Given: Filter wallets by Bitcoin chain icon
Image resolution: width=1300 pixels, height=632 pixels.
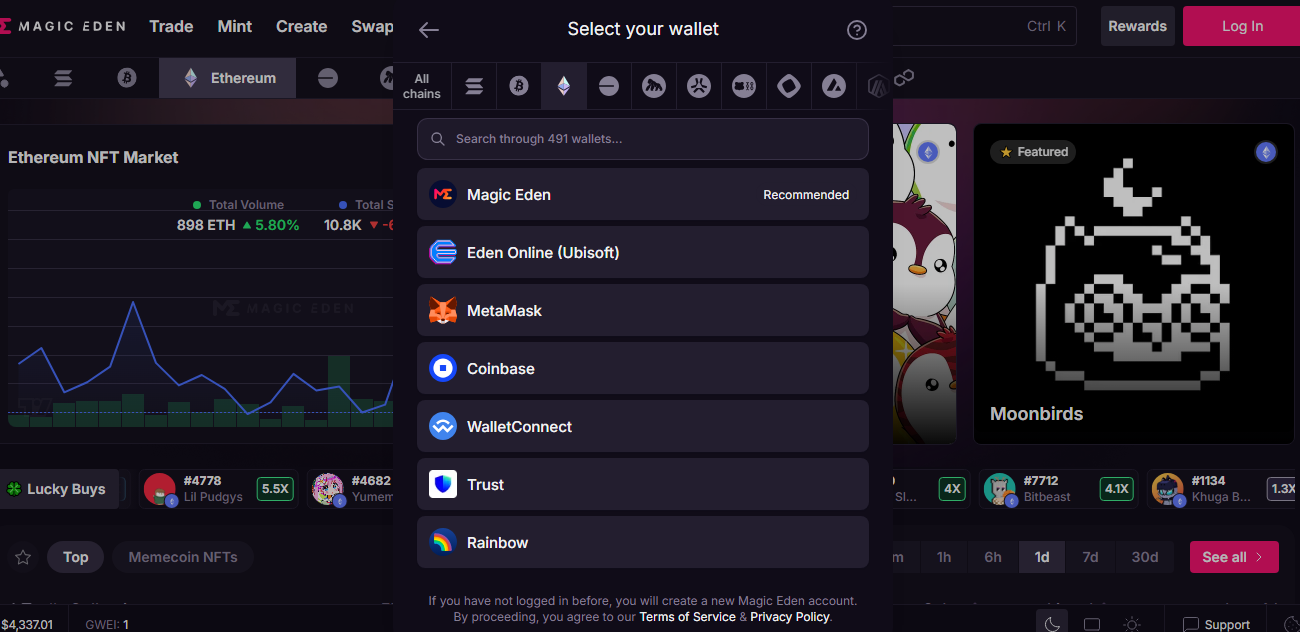Looking at the screenshot, I should click(x=518, y=87).
